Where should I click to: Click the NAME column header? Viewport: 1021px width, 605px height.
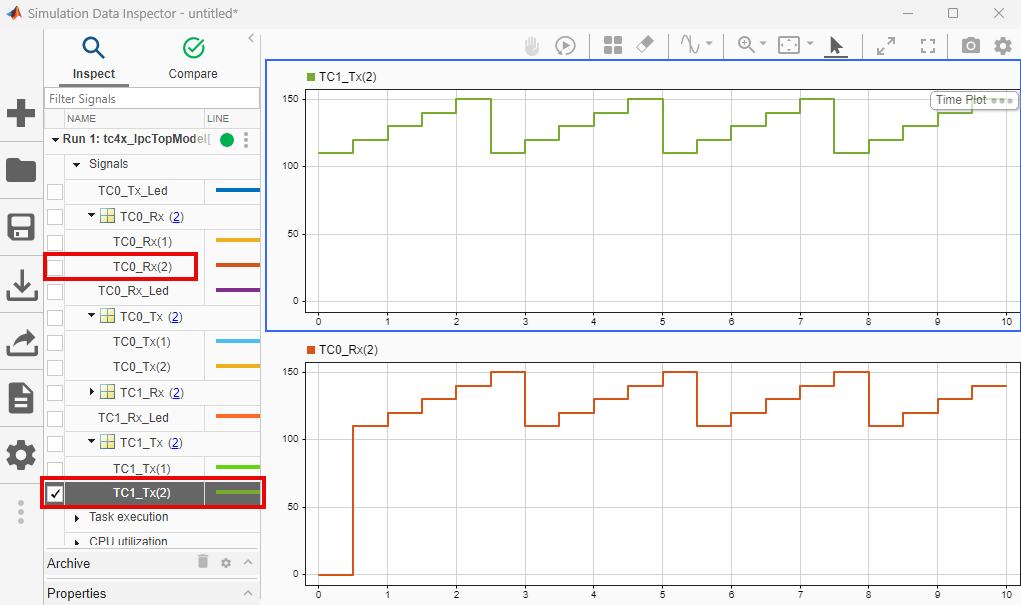coord(81,119)
